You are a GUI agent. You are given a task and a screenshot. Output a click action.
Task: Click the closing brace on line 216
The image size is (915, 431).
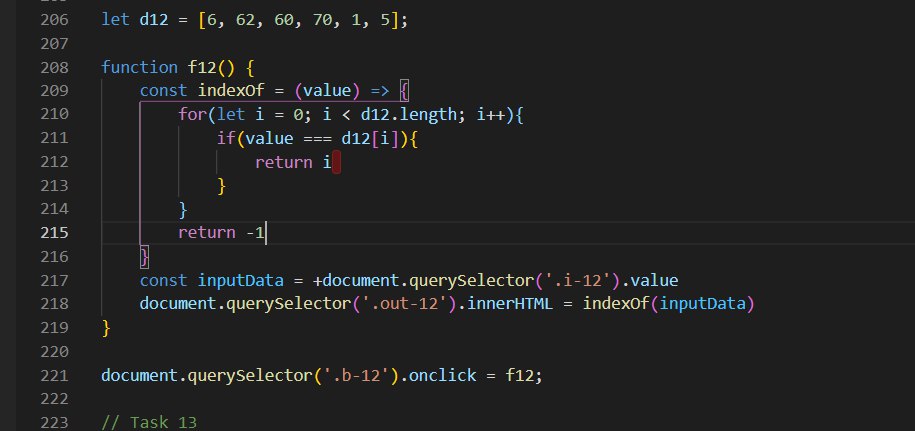pos(145,257)
